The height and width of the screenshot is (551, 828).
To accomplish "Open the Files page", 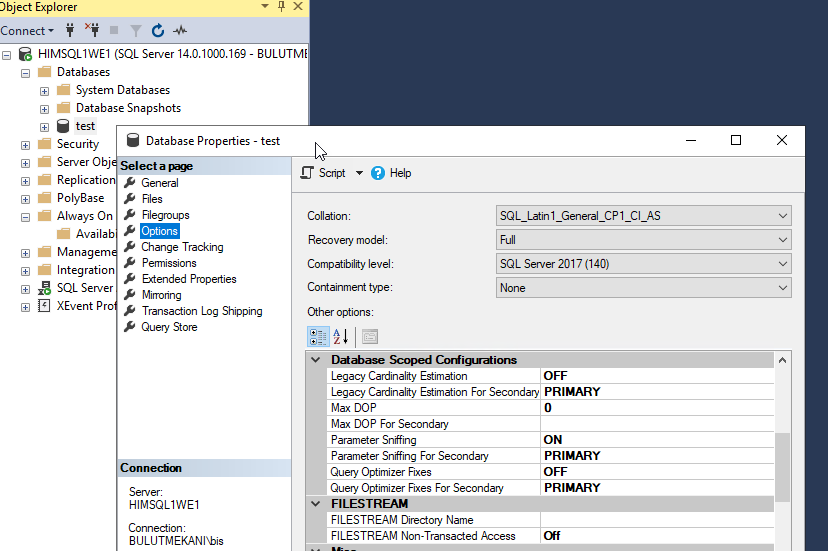I will tap(152, 199).
